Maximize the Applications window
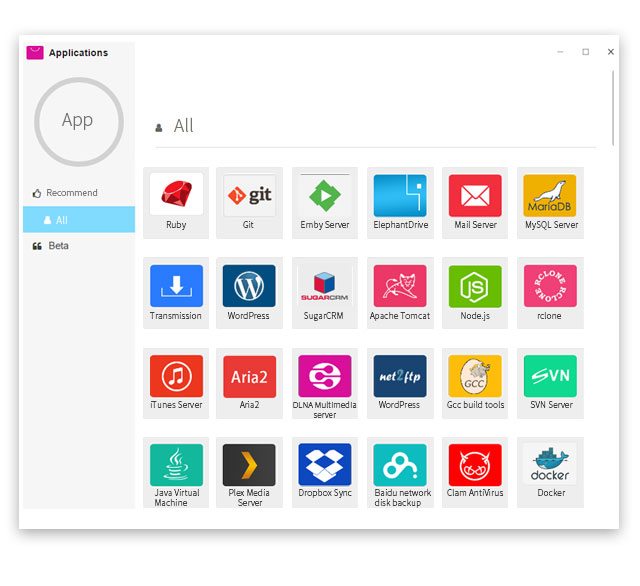Viewport: 640px width, 586px height. coord(586,52)
